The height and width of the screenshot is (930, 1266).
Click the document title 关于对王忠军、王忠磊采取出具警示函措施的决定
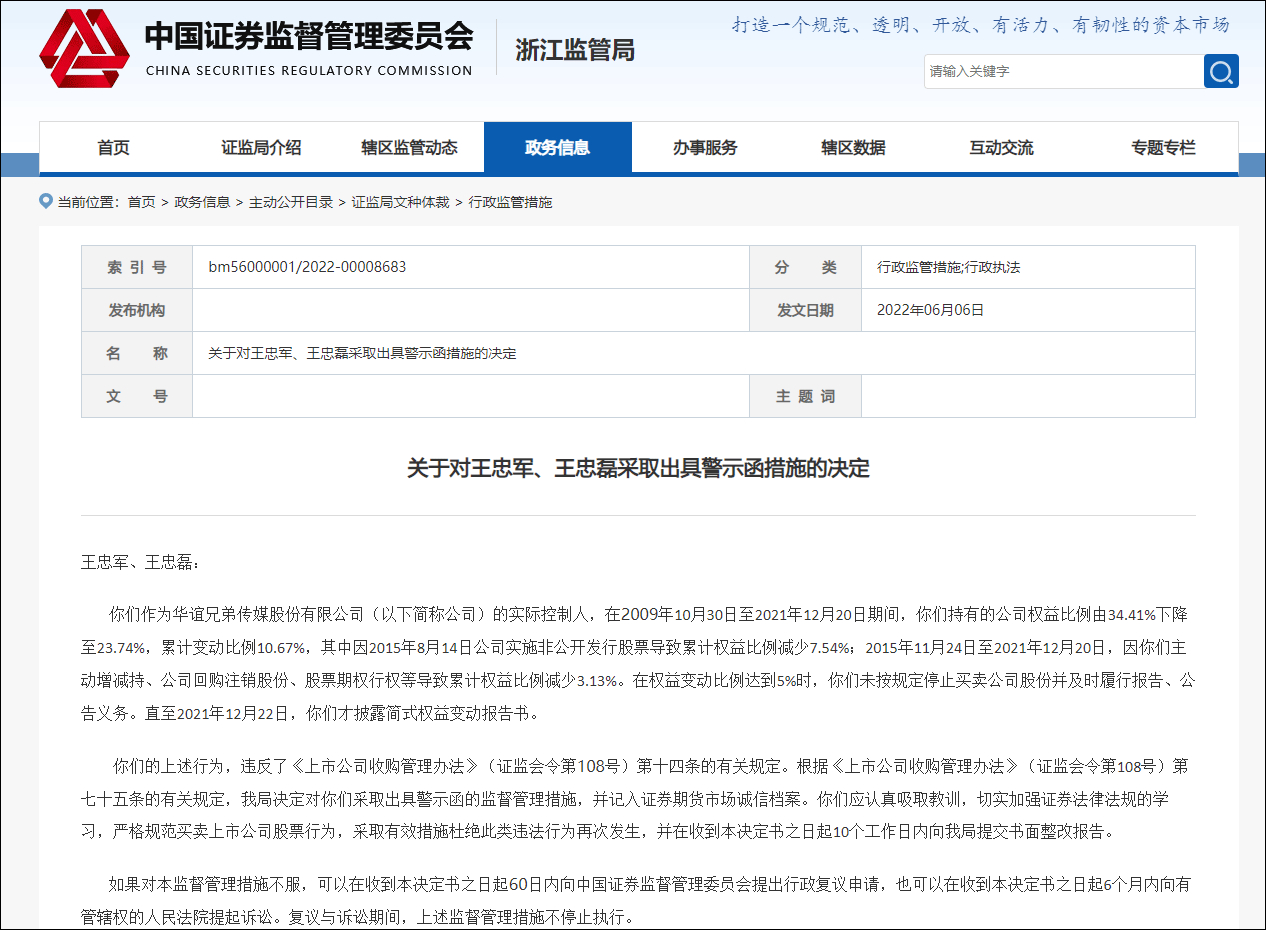(x=633, y=466)
